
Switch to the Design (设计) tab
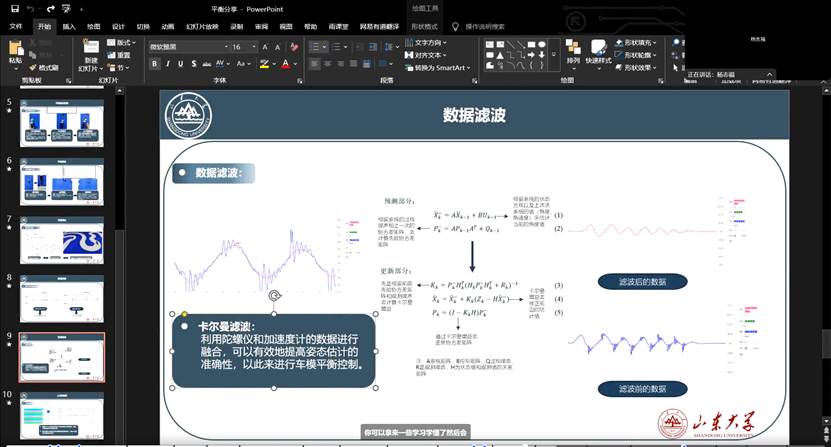pyautogui.click(x=118, y=27)
